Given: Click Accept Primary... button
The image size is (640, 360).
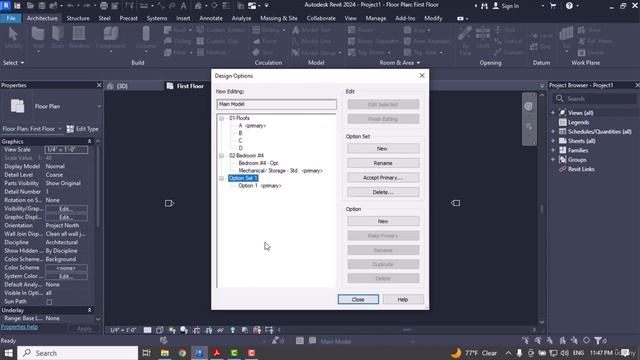Looking at the screenshot, I should point(383,178).
